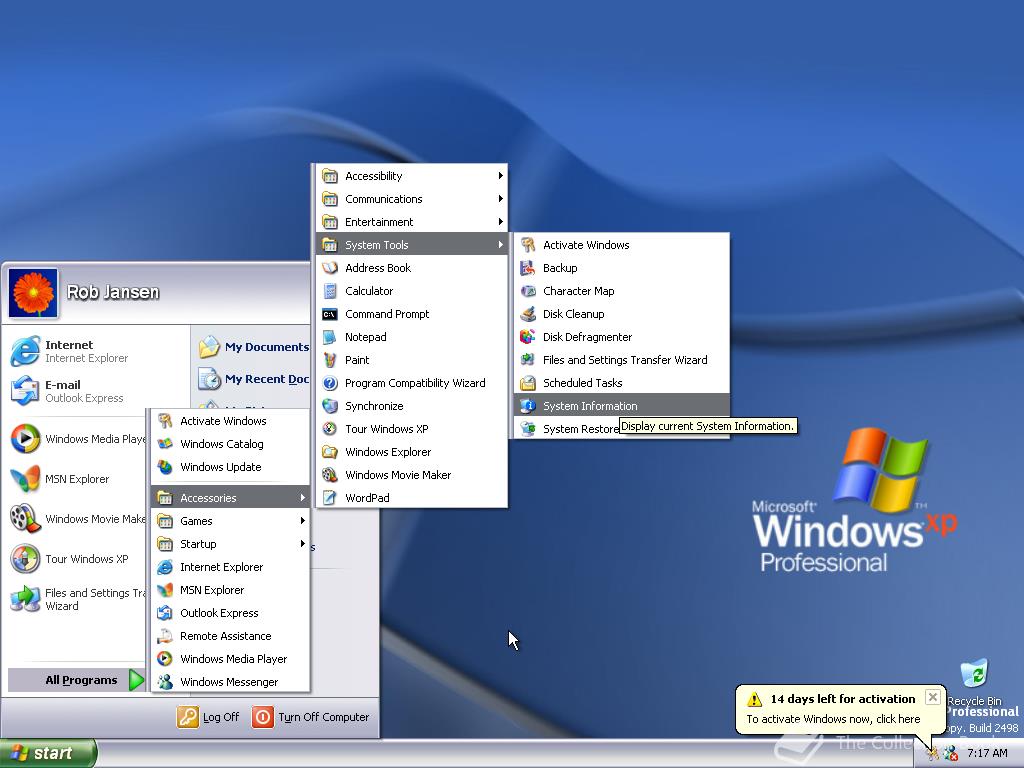Click the Backup icon in System Tools
Image resolution: width=1024 pixels, height=768 pixels.
coord(528,268)
